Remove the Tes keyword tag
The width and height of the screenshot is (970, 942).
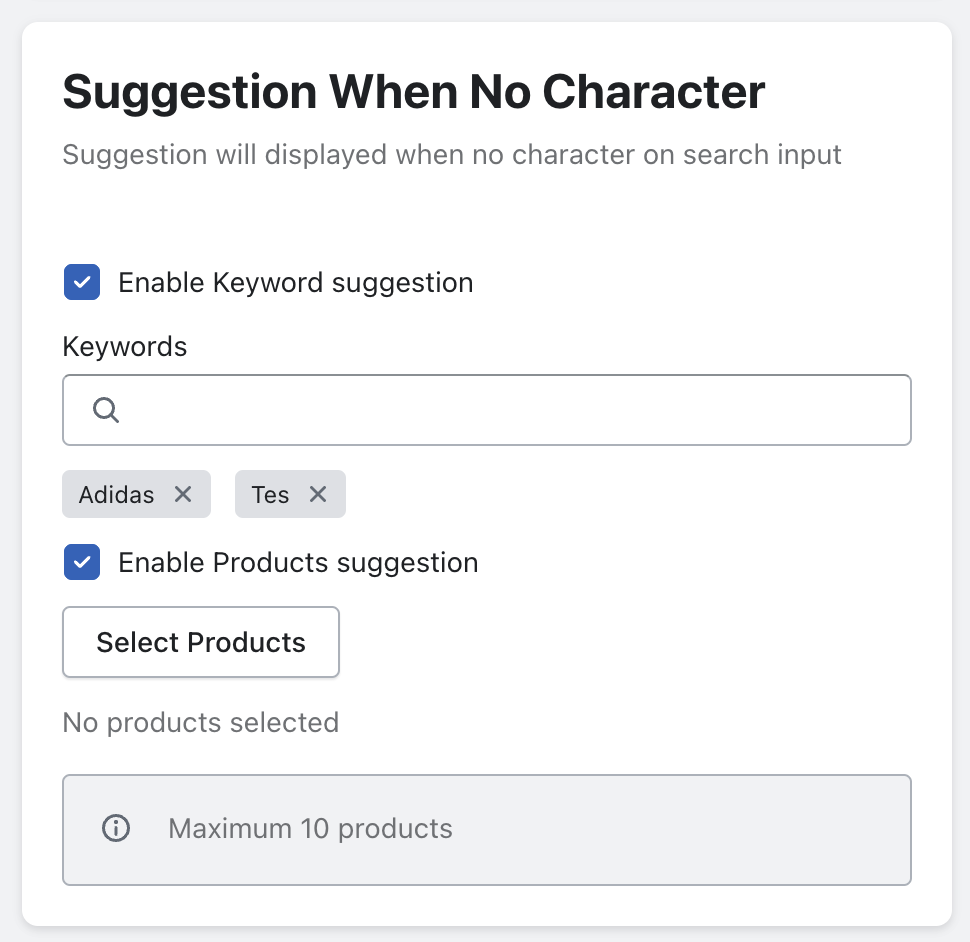(x=318, y=494)
